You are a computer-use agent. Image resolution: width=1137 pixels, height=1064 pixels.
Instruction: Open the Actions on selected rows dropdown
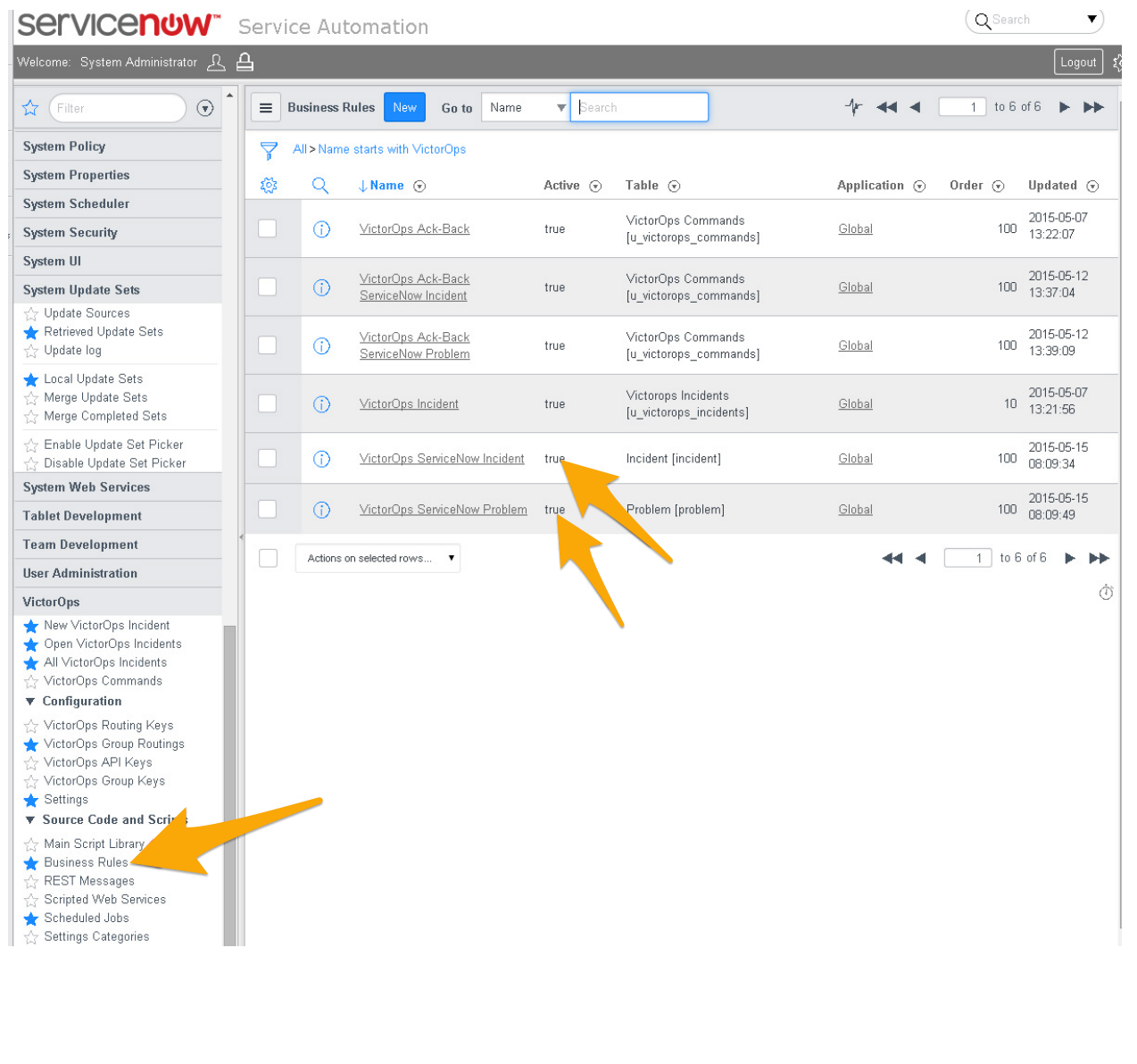click(378, 557)
